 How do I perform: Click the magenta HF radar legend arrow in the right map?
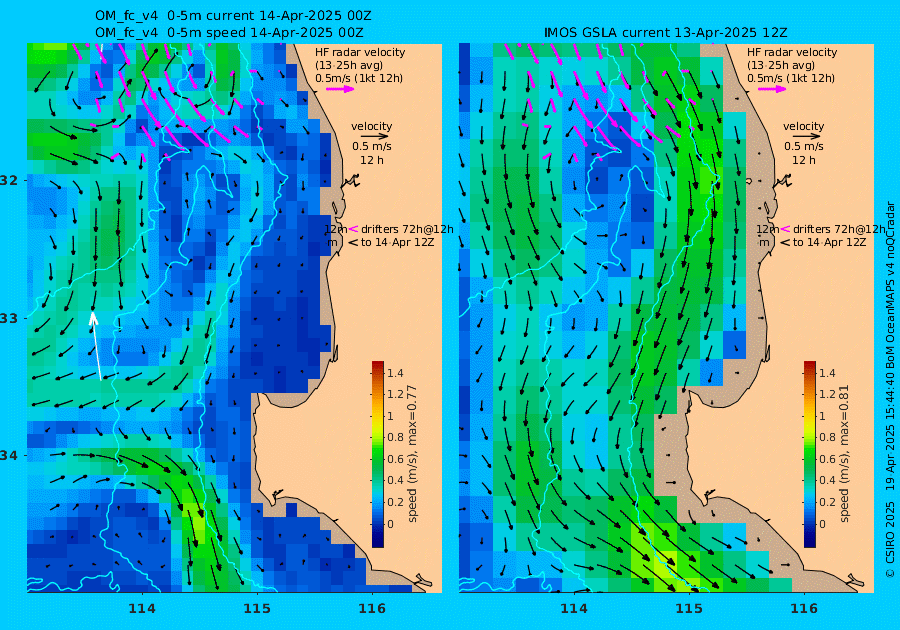[x=772, y=89]
